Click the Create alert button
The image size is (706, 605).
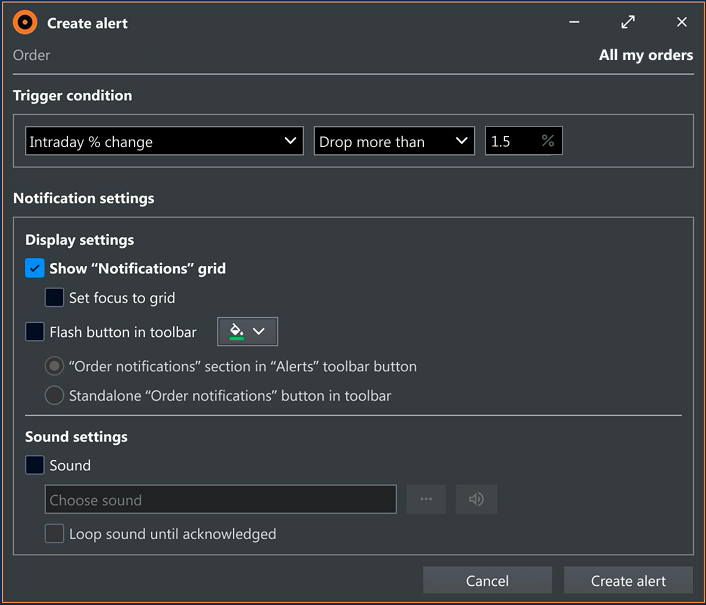tap(628, 580)
